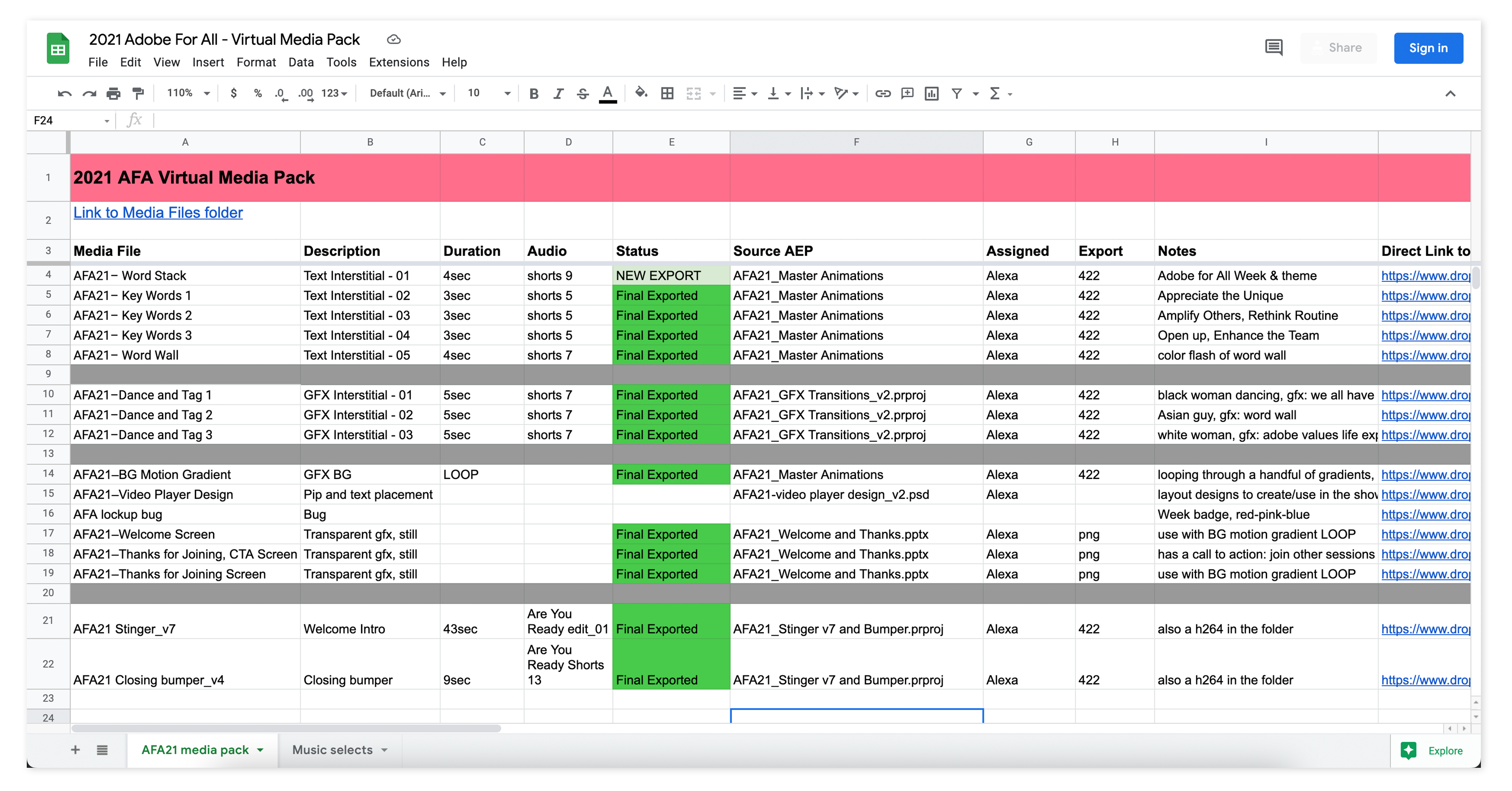The image size is (1512, 791).
Task: Format as currency
Action: tap(233, 93)
